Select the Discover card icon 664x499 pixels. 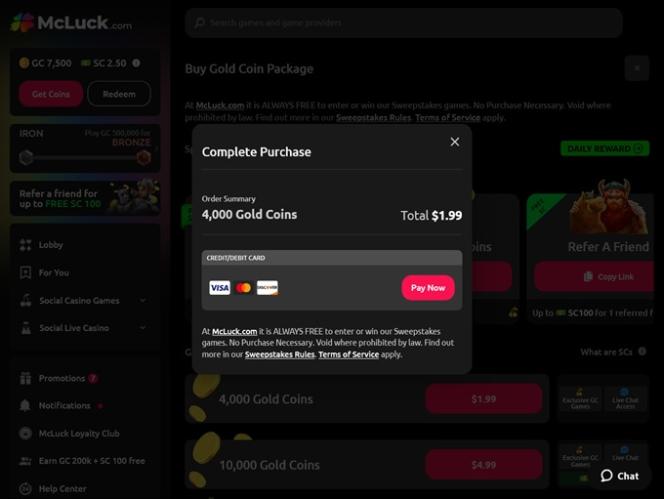pyautogui.click(x=267, y=288)
